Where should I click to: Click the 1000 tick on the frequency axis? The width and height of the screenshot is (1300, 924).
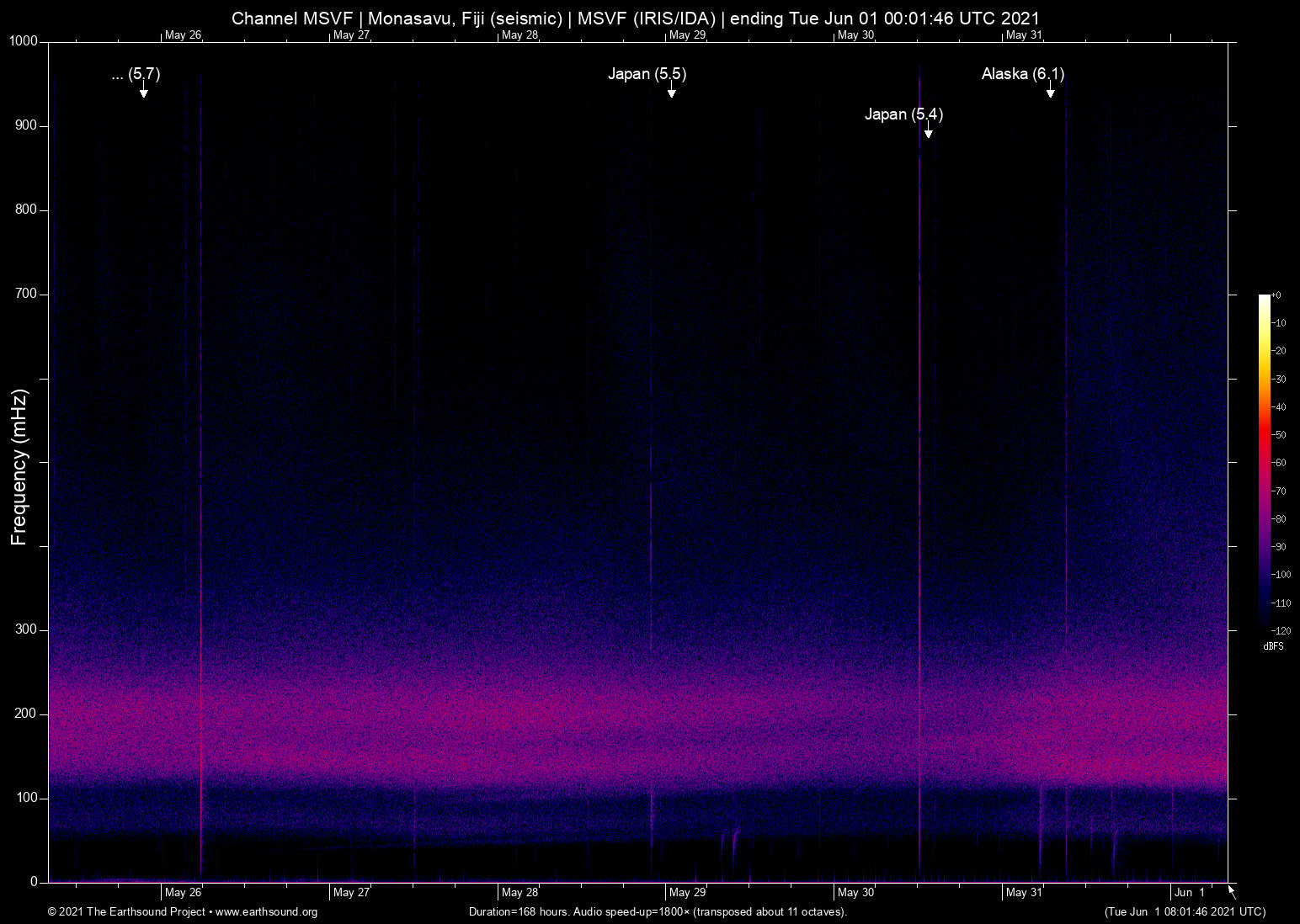tap(23, 41)
